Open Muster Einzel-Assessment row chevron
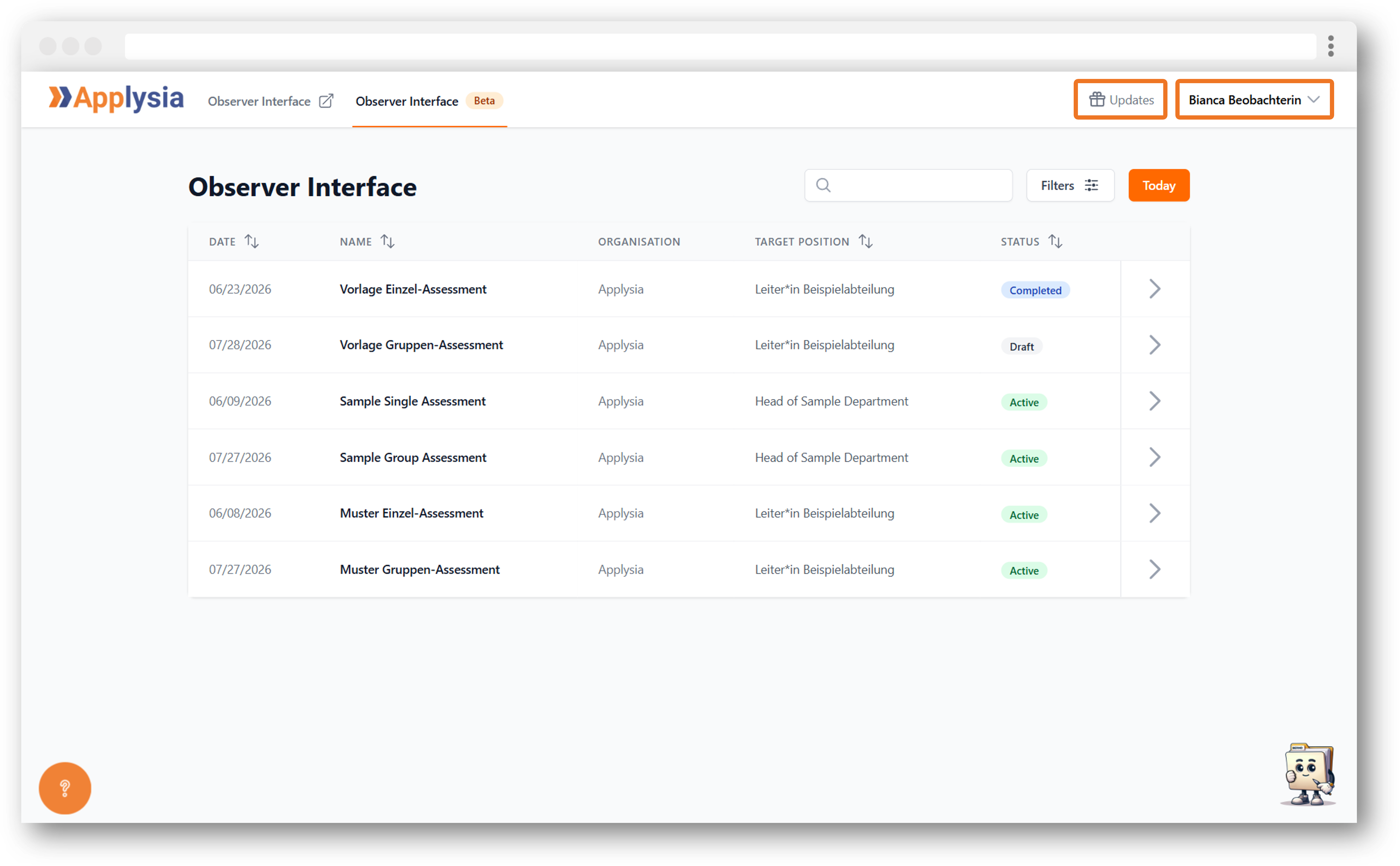 point(1154,513)
